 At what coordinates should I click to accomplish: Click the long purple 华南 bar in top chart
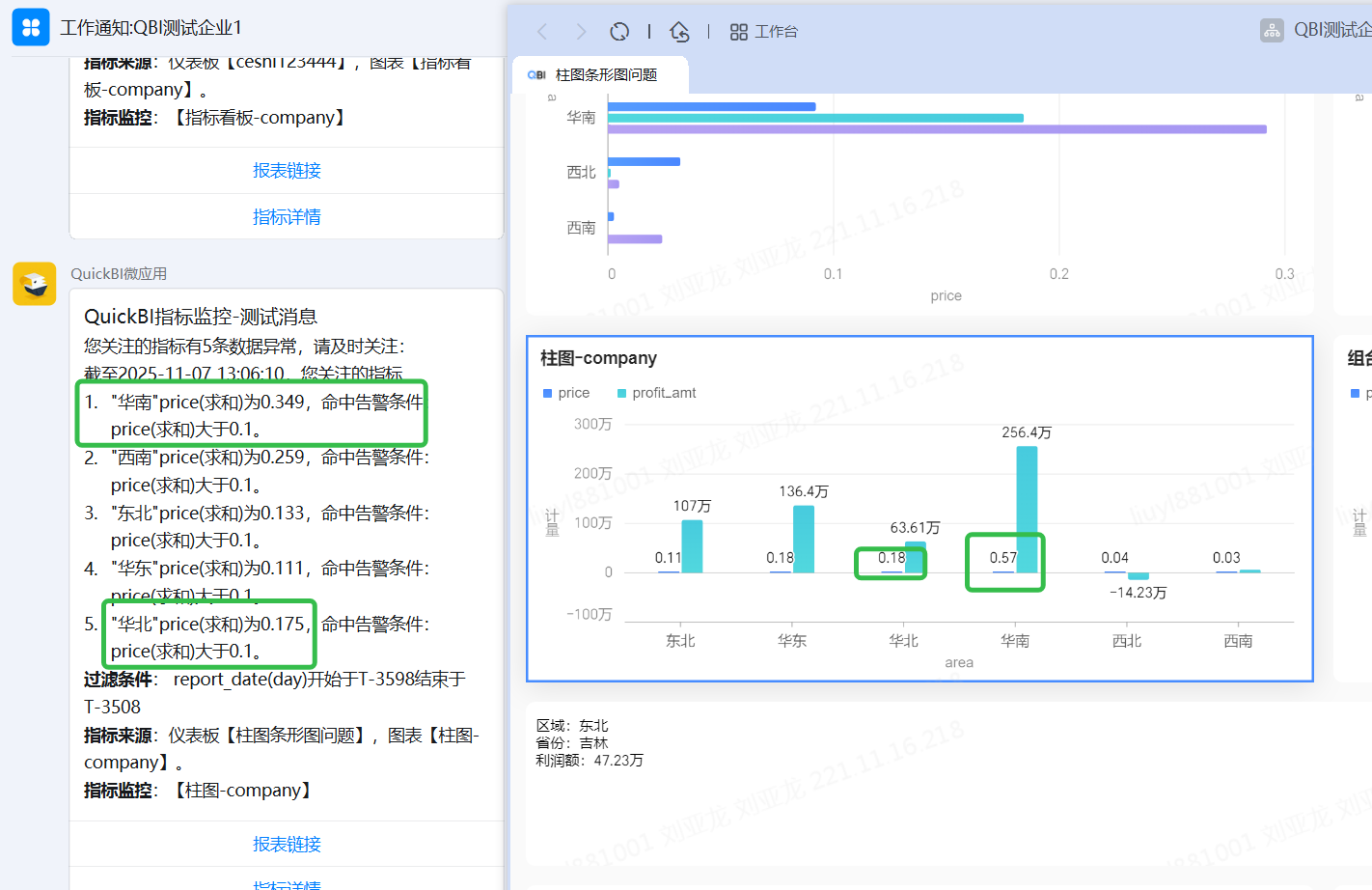(x=936, y=129)
